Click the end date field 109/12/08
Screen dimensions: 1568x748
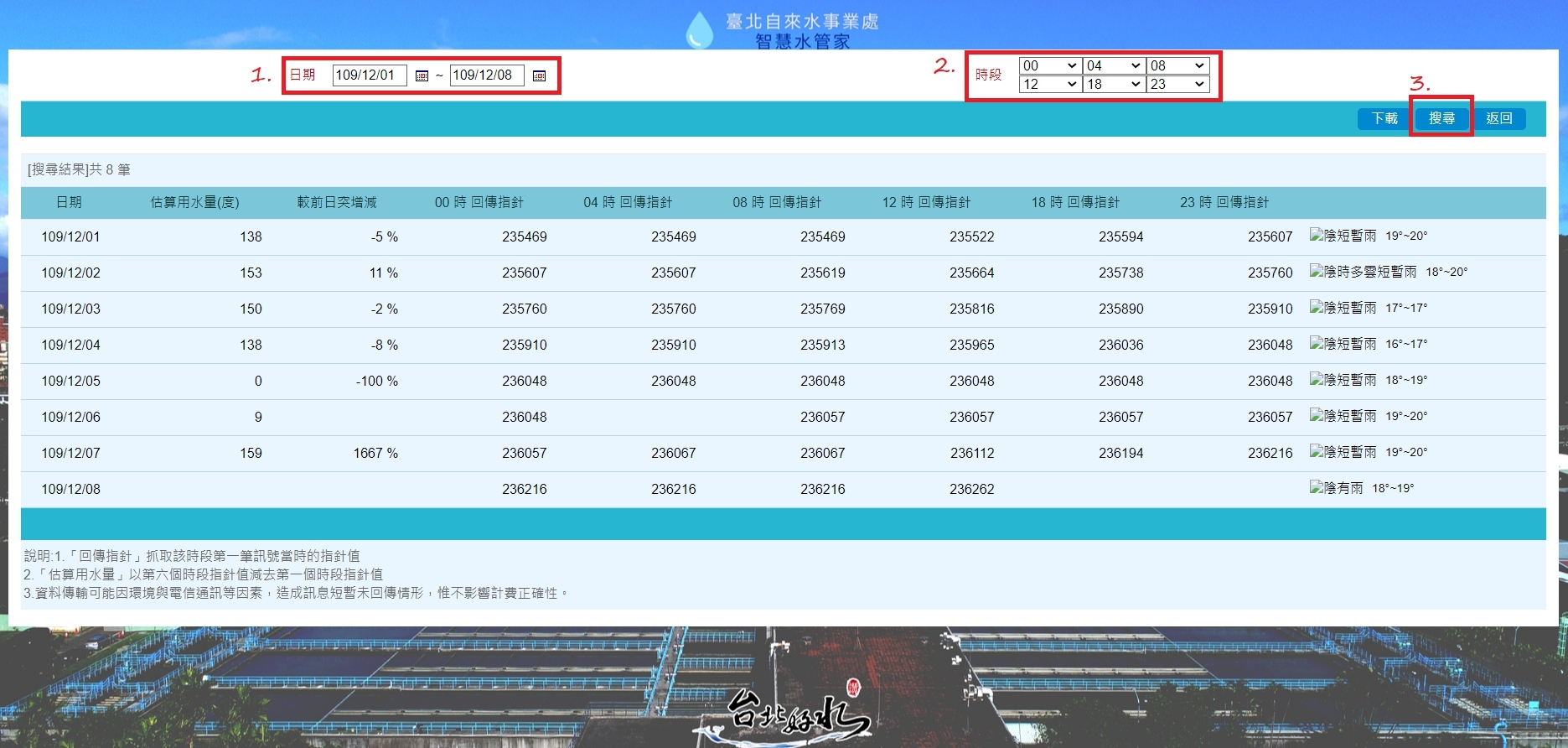click(486, 75)
